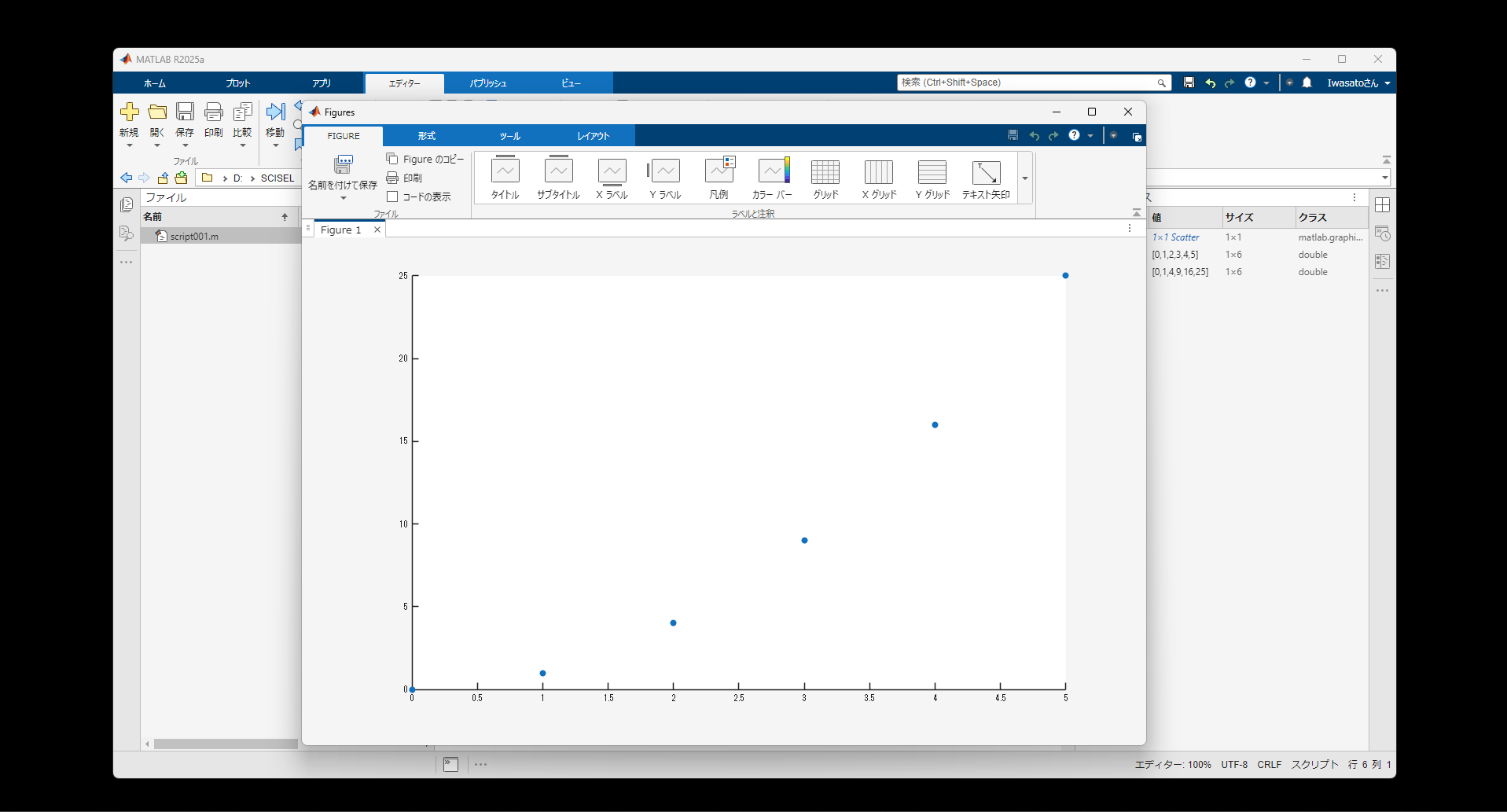The image size is (1507, 812).
Task: Switch to the 形式 tab in Figures
Action: coord(425,135)
